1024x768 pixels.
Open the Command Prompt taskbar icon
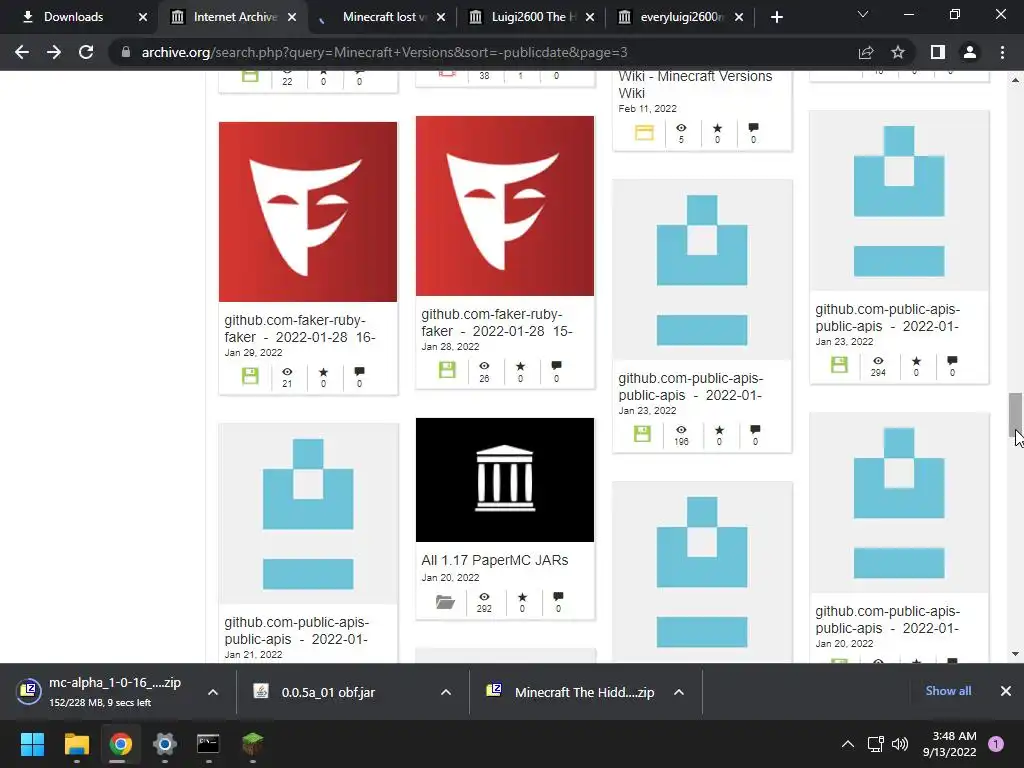pyautogui.click(x=208, y=744)
